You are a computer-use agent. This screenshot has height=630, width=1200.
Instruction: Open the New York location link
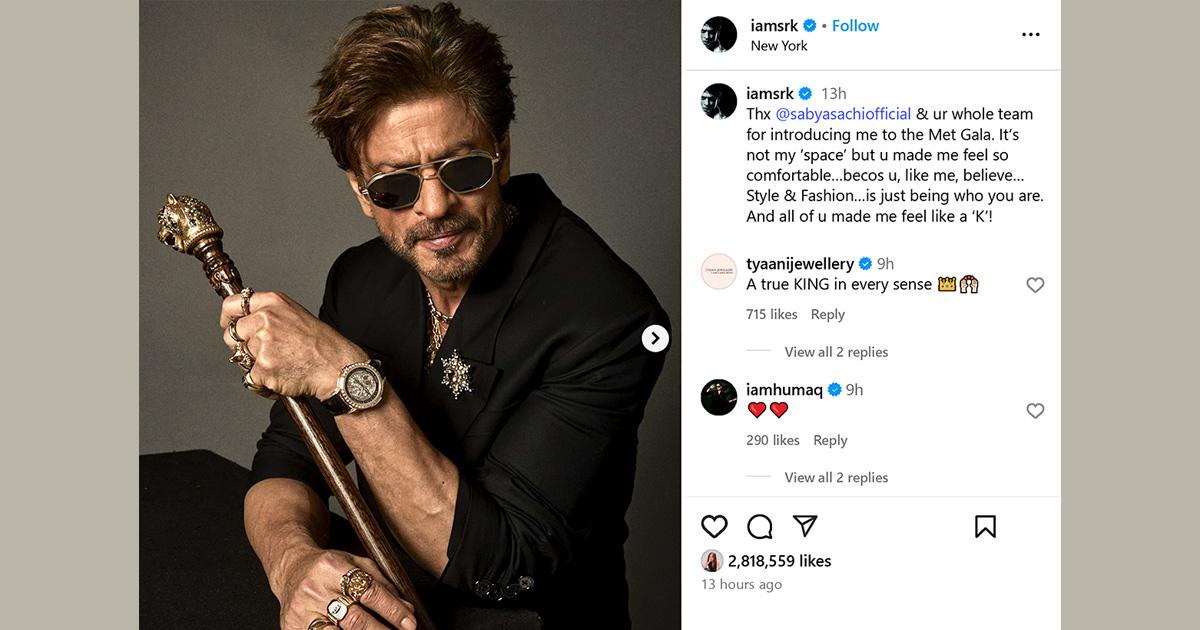click(779, 46)
